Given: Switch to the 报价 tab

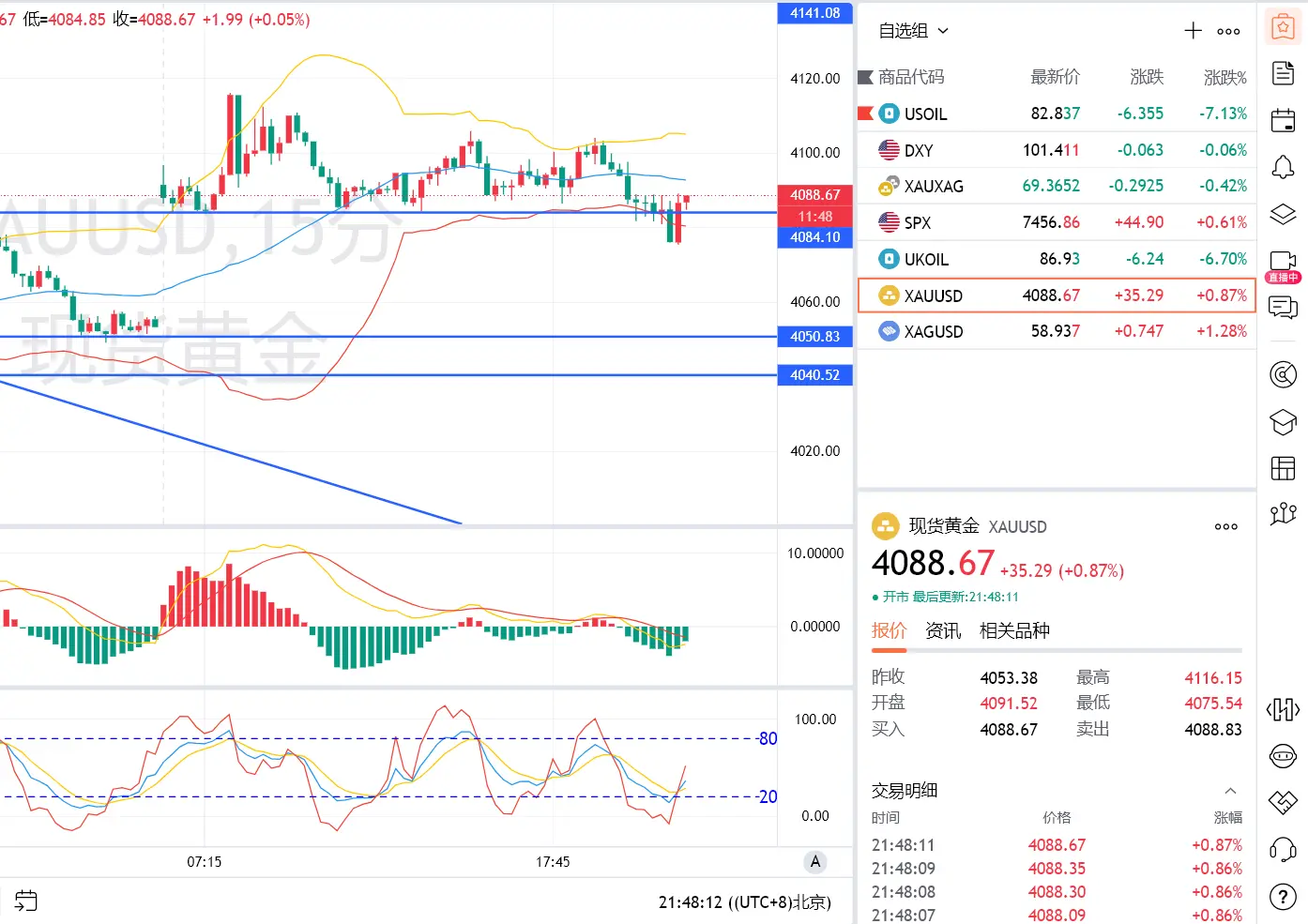Looking at the screenshot, I should tap(889, 630).
